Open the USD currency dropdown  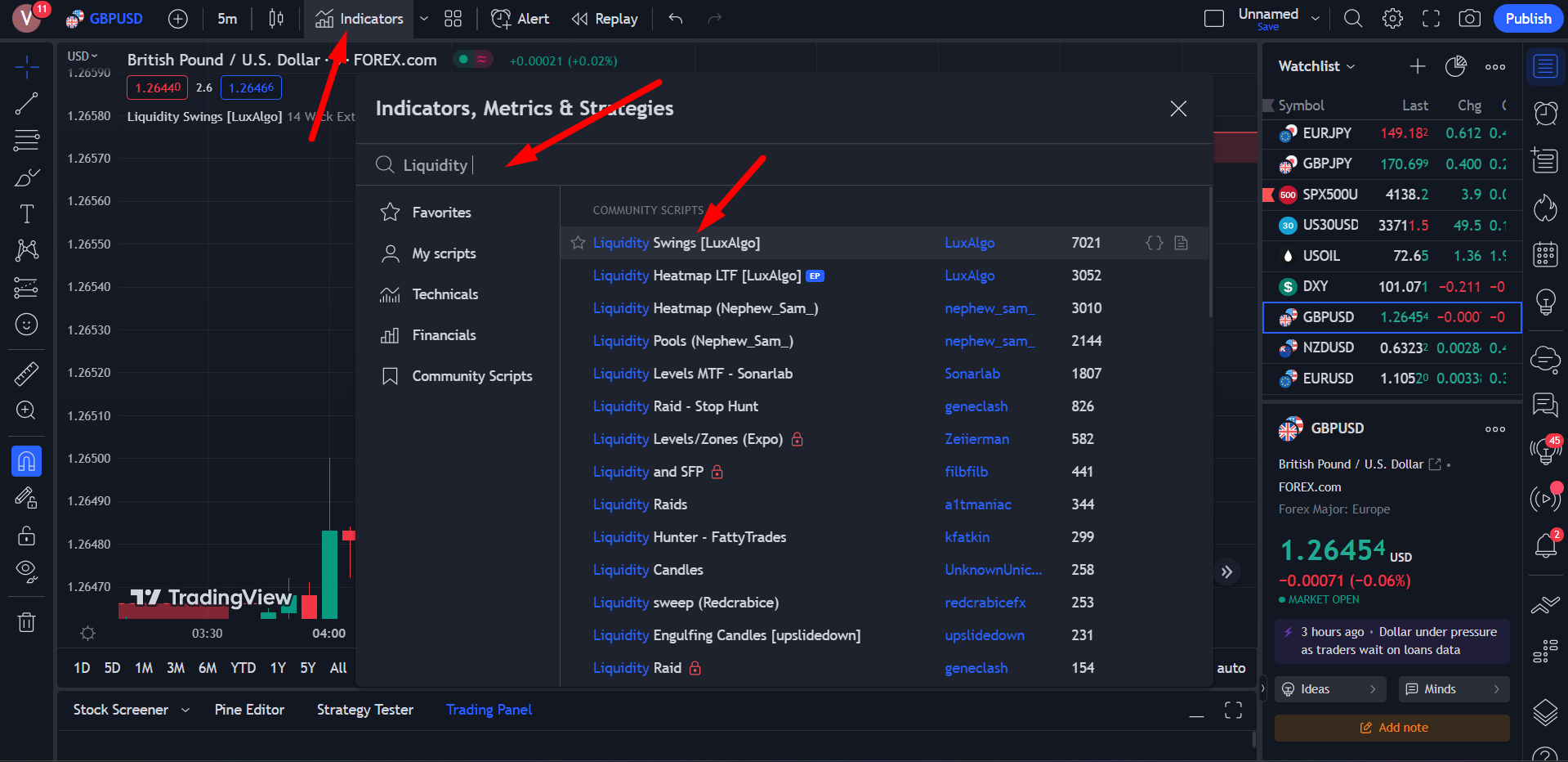point(82,56)
